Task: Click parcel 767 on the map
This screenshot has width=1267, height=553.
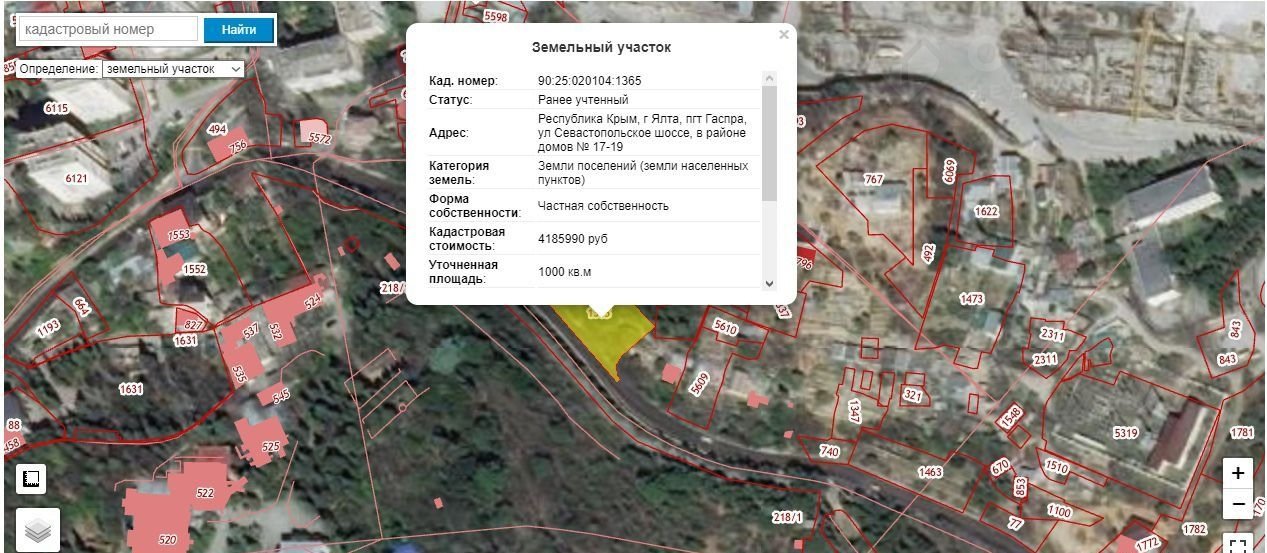Action: (x=874, y=180)
